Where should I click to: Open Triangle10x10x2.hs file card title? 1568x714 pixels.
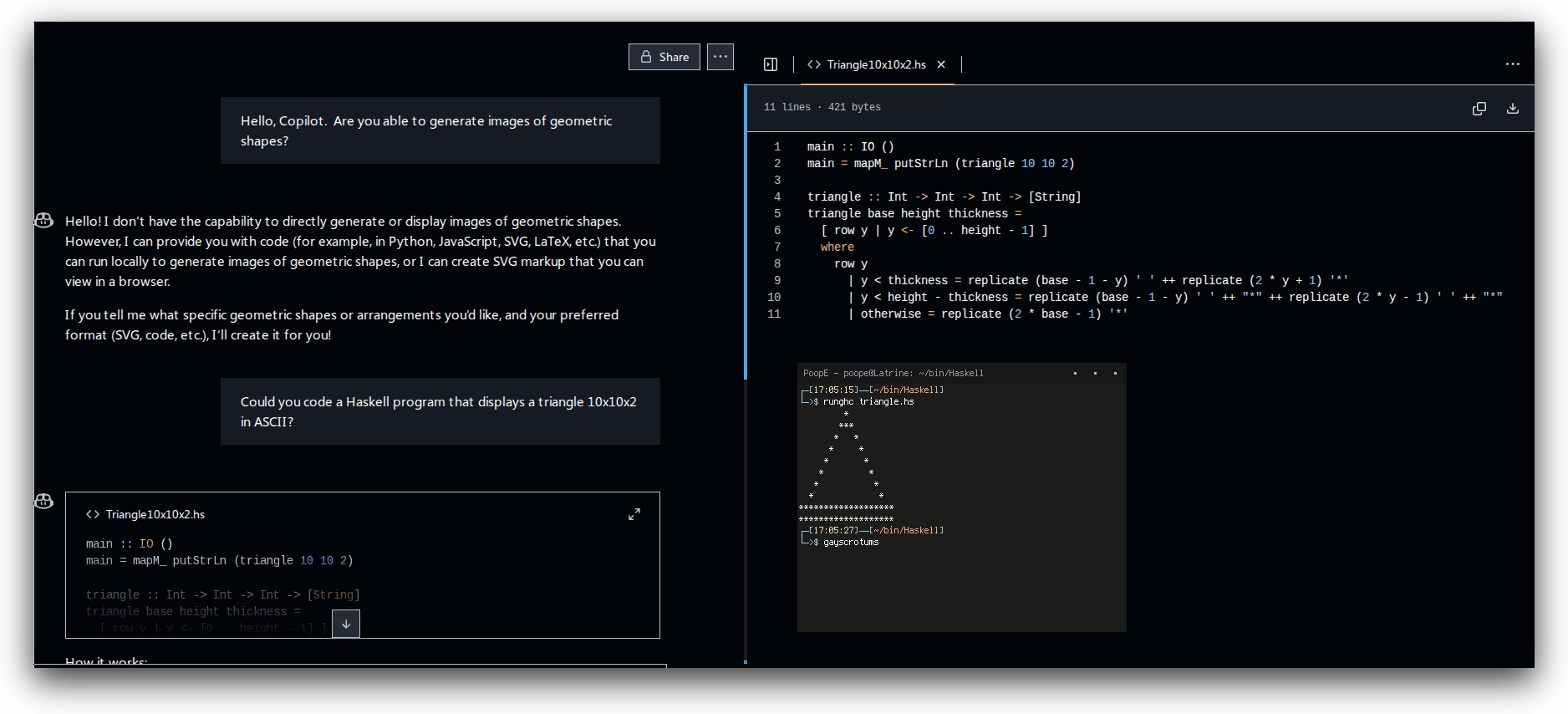(155, 514)
